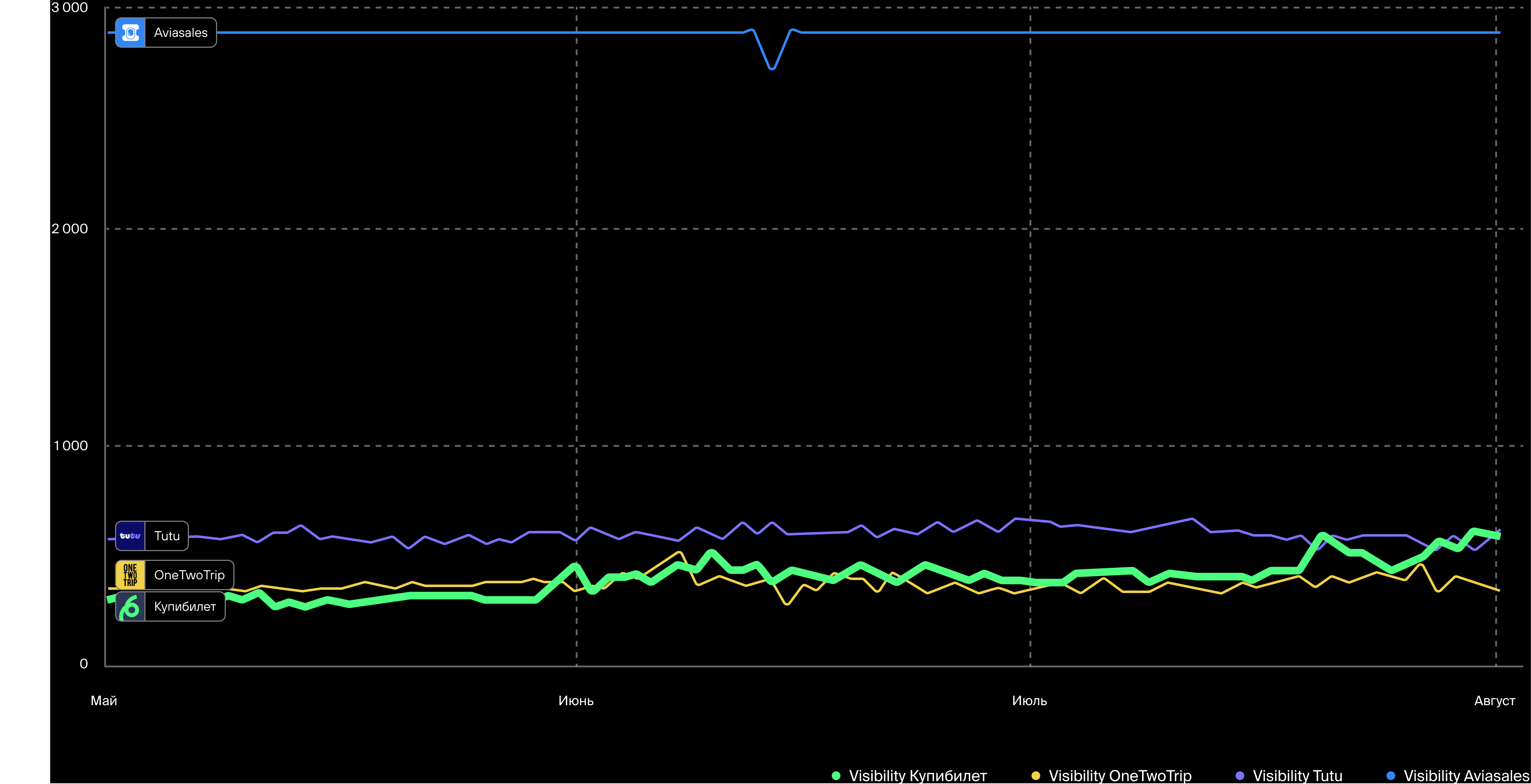
Task: Click the Aviasales logo icon
Action: pos(130,33)
